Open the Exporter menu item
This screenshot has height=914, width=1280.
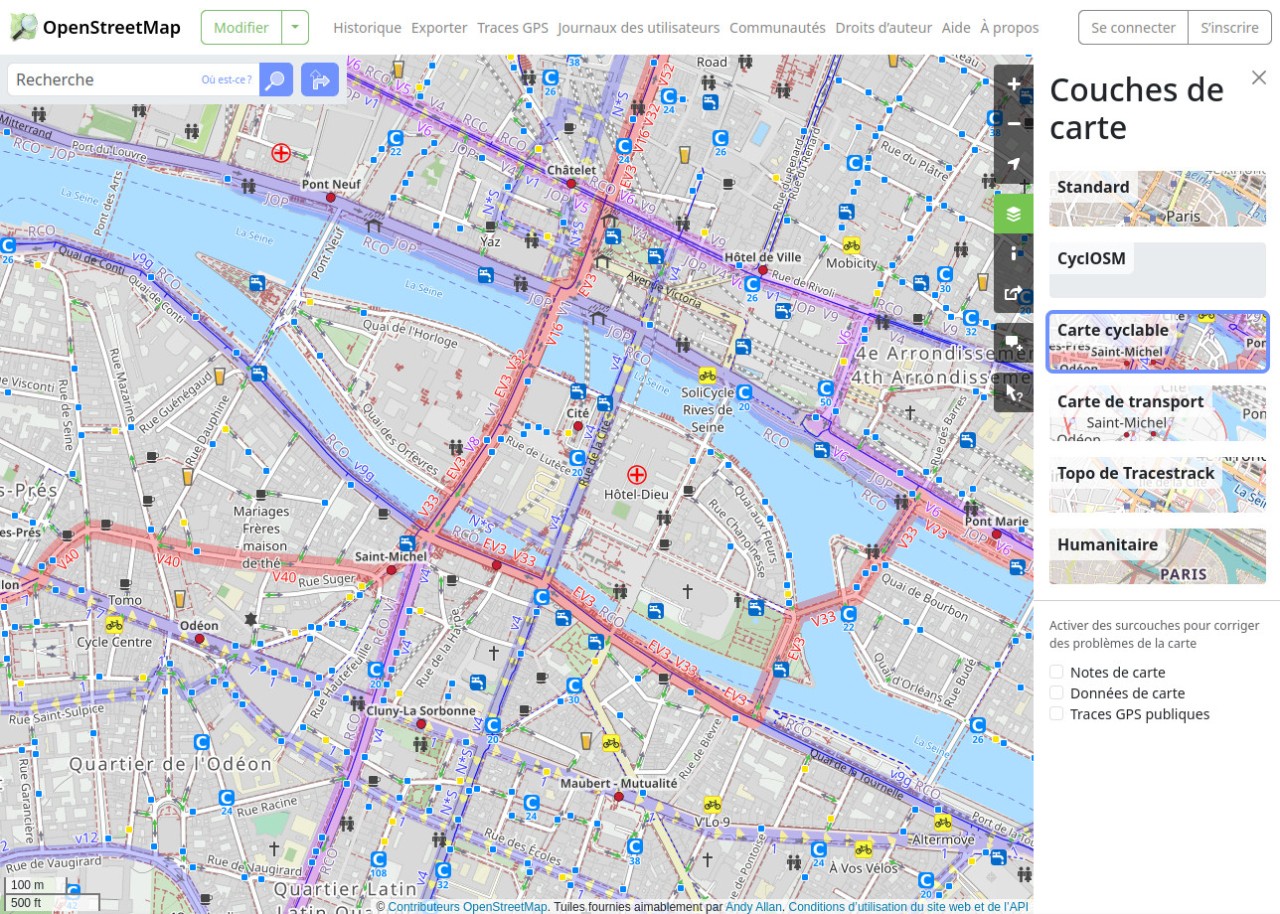tap(439, 28)
